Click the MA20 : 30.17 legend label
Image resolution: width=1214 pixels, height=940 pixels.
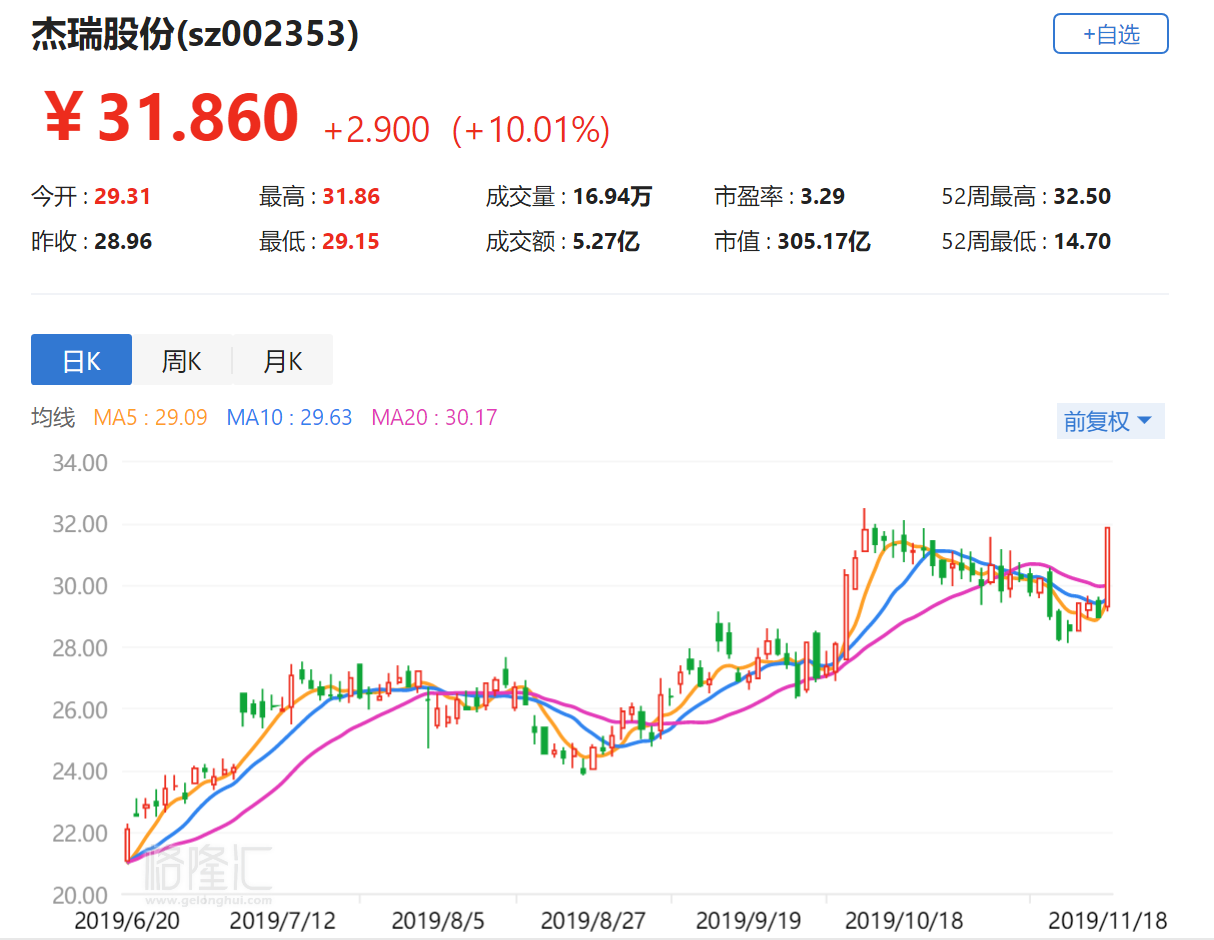pos(434,417)
